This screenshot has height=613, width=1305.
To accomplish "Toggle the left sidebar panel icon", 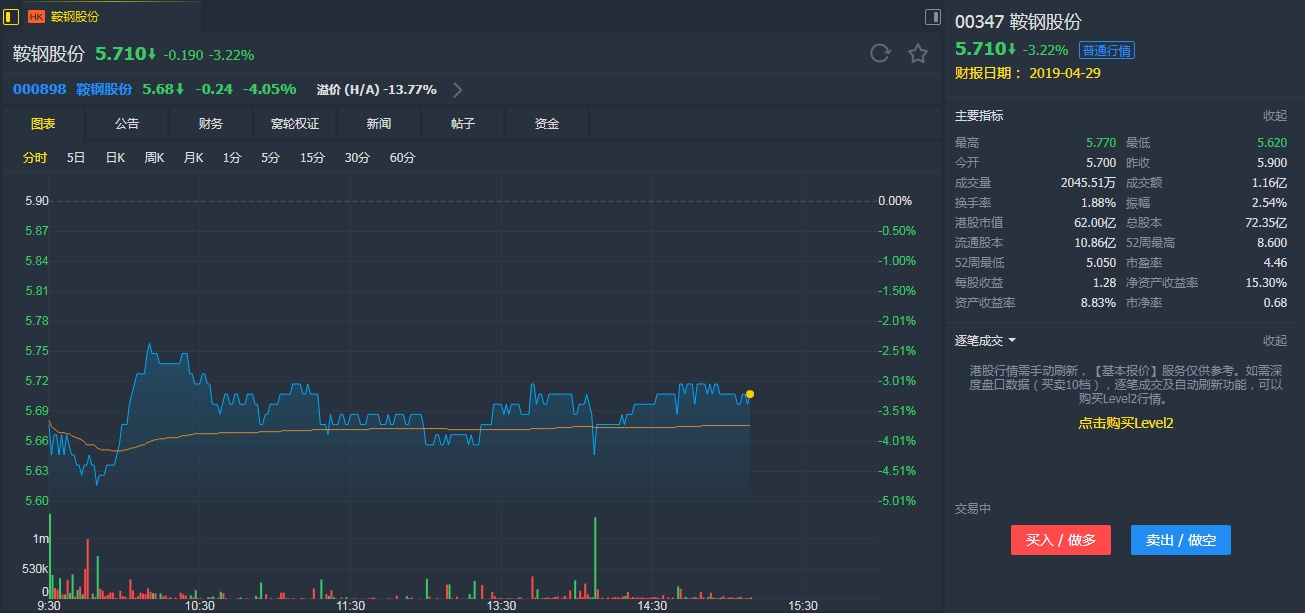I will [x=12, y=16].
